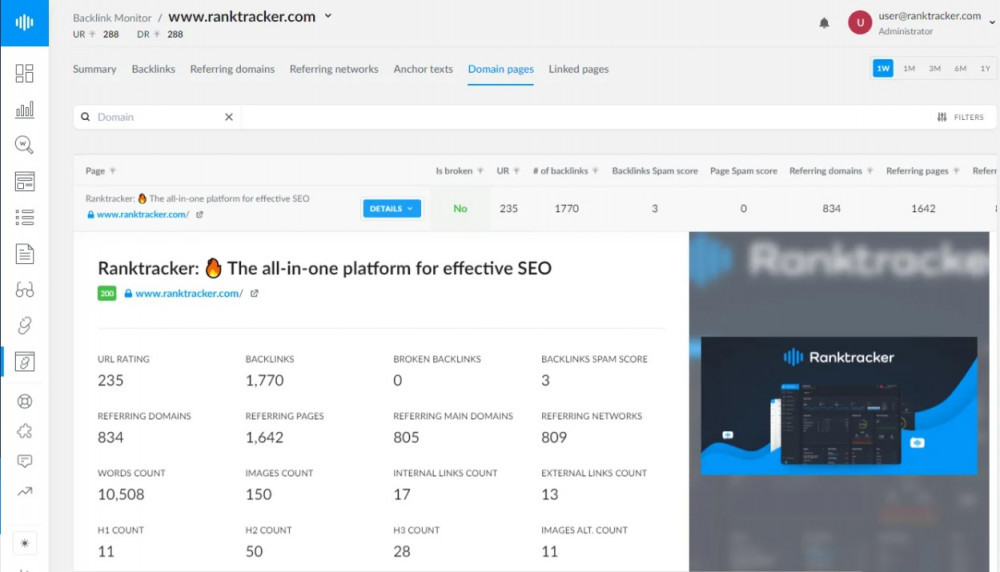
Task: Open the external link icon beside the details URL
Action: point(254,293)
